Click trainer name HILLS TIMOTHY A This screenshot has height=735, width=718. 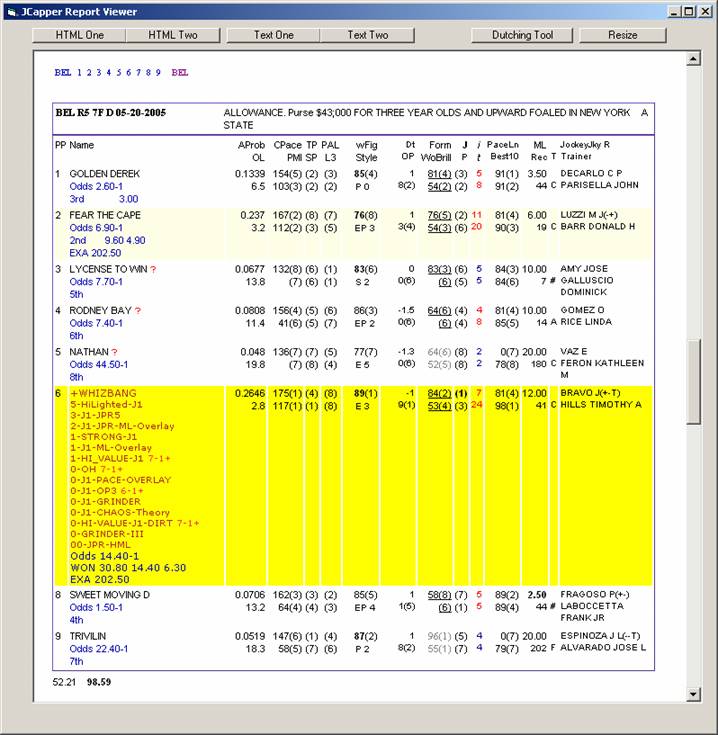click(601, 405)
